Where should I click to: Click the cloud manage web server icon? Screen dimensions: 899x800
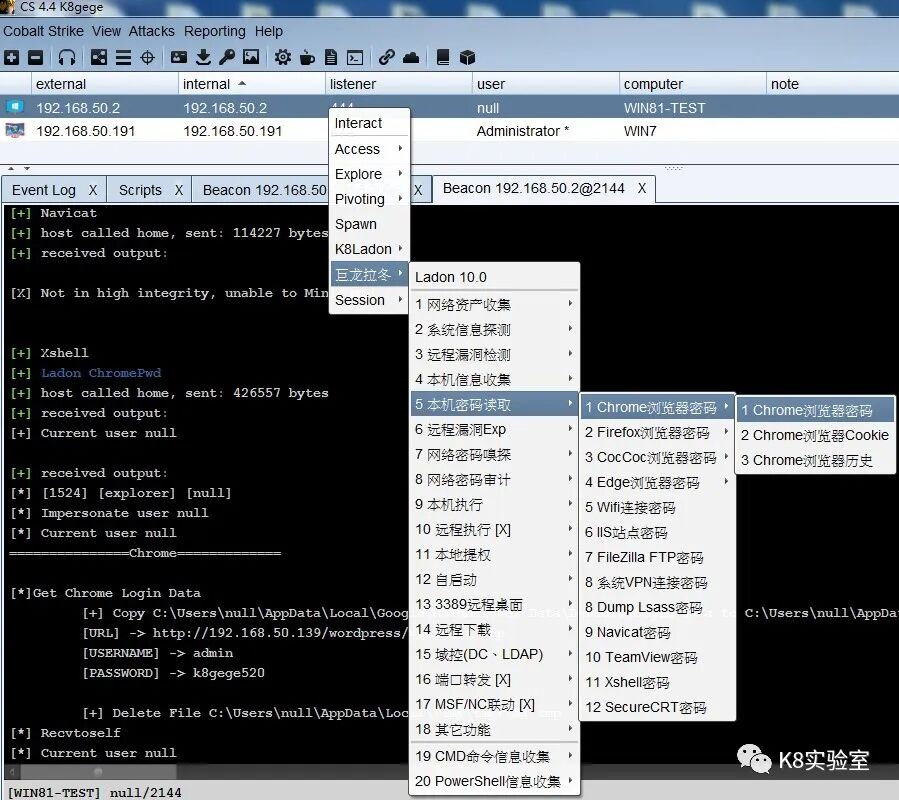[x=411, y=57]
